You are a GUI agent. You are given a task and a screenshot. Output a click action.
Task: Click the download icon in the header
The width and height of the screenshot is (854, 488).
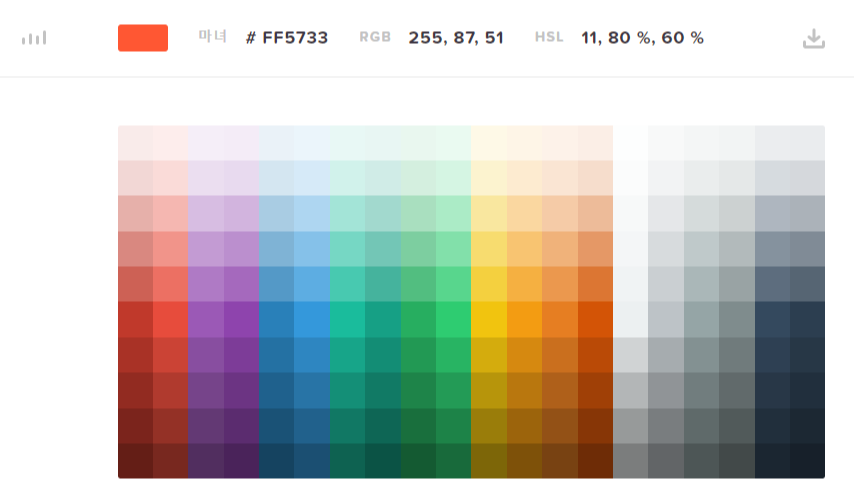pos(814,39)
